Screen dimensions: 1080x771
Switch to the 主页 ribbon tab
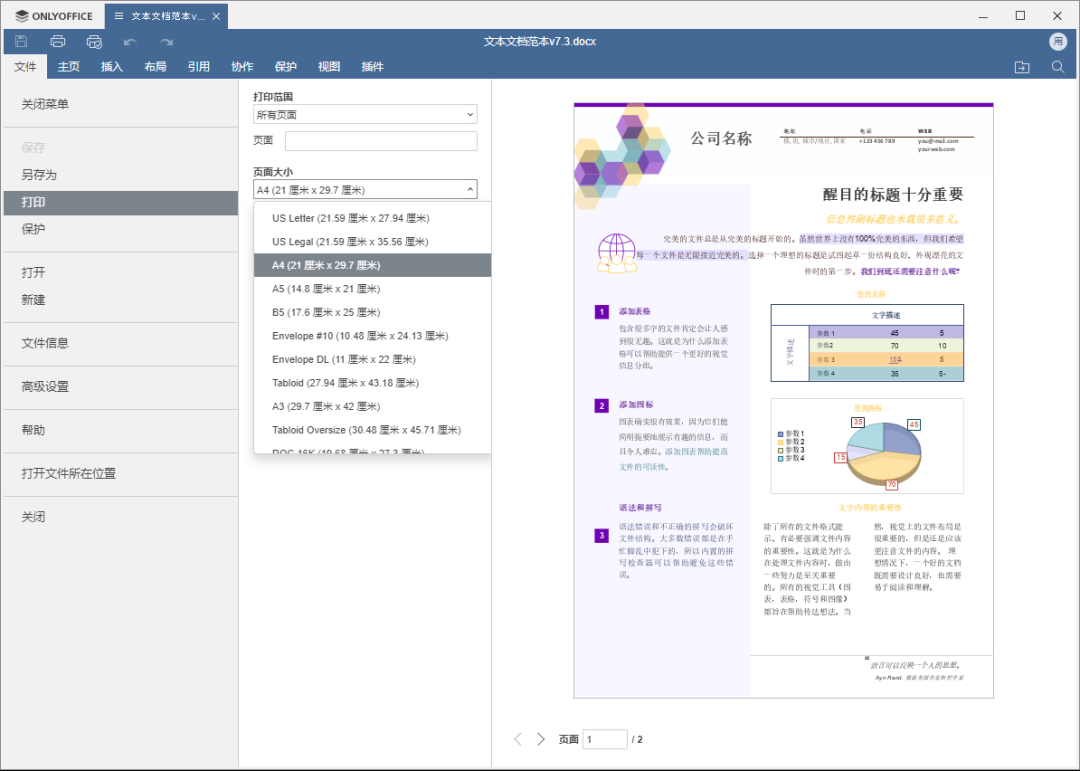coord(68,67)
